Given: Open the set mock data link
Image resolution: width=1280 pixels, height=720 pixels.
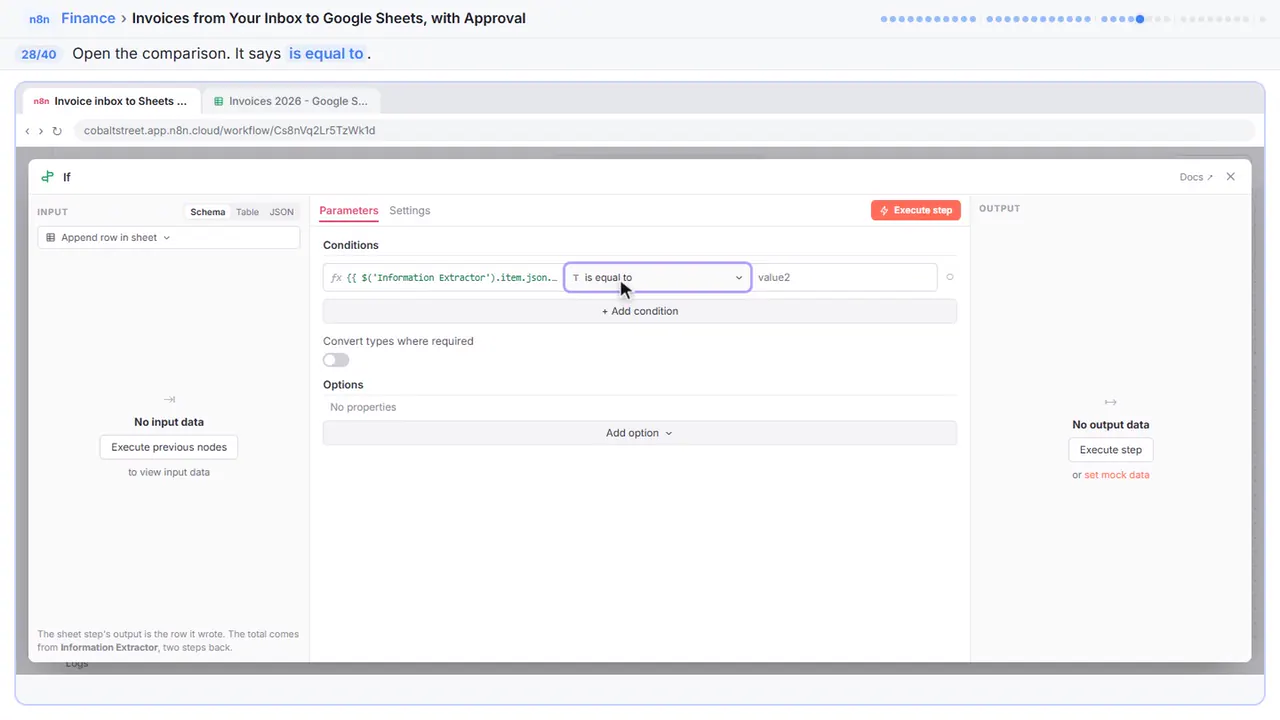Looking at the screenshot, I should [x=1117, y=475].
